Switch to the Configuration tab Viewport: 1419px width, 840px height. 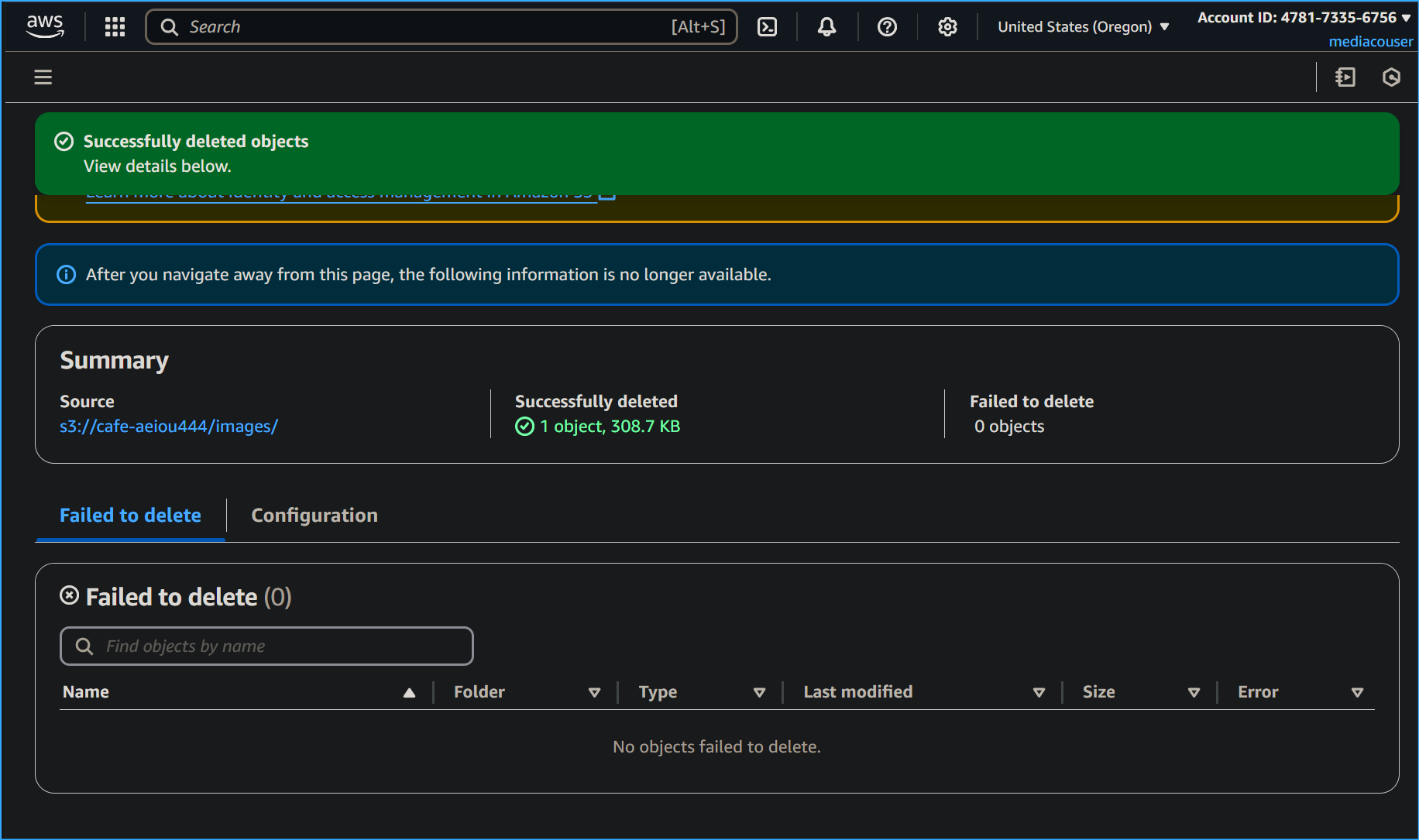coord(314,516)
